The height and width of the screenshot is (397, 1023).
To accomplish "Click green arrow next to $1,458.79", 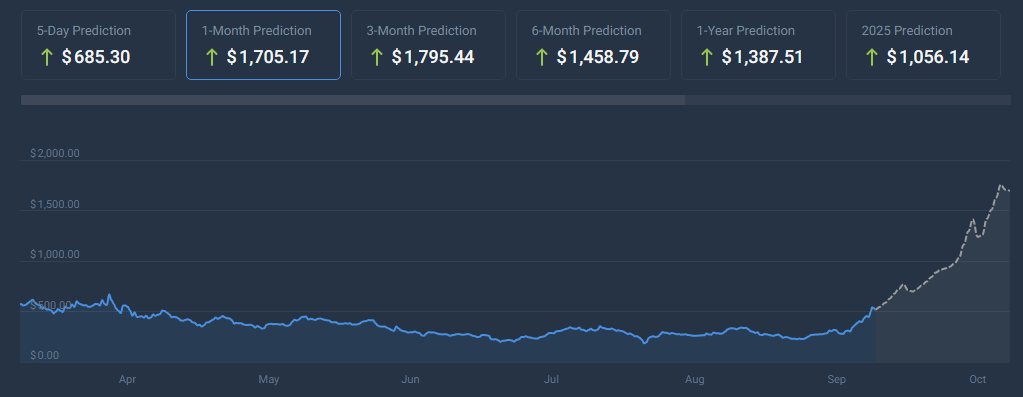I will 542,57.
